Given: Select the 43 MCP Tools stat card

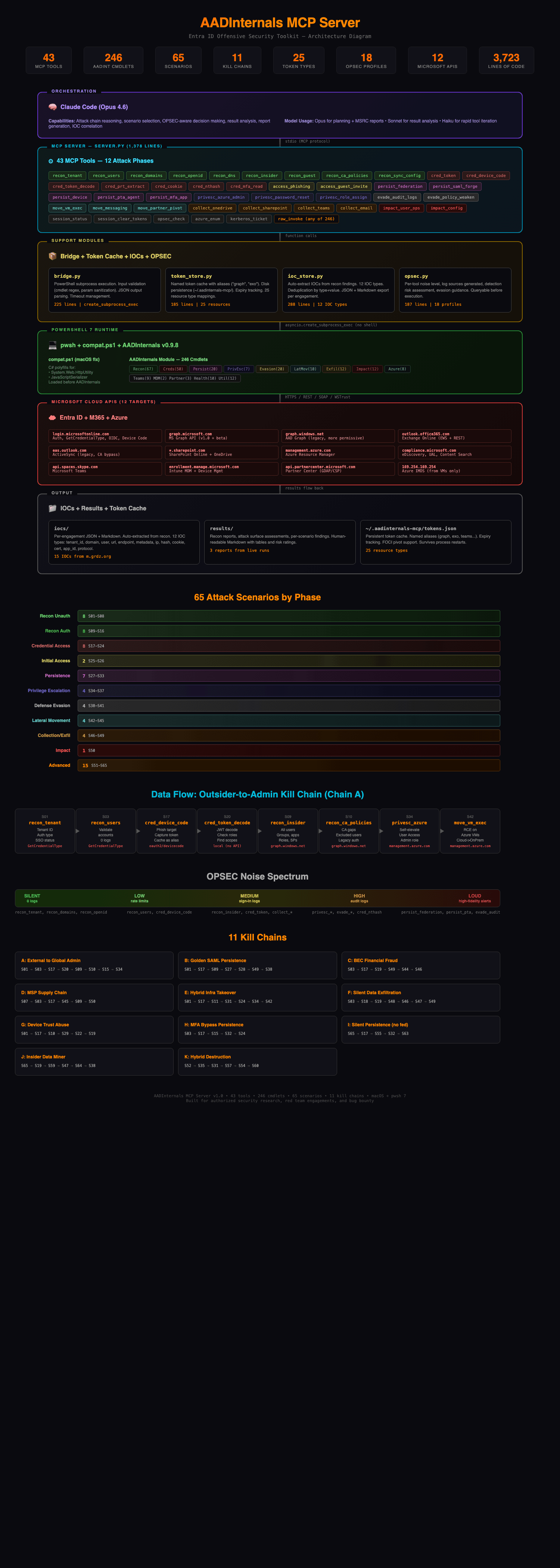Looking at the screenshot, I should click(x=49, y=60).
